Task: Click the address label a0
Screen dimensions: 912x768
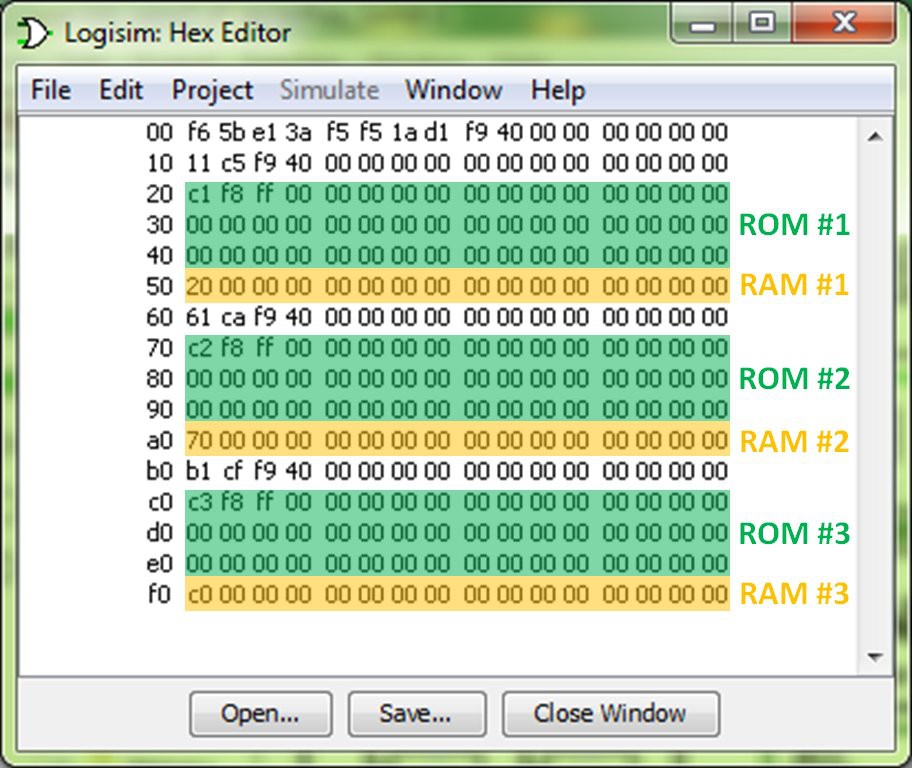Action: pos(159,440)
